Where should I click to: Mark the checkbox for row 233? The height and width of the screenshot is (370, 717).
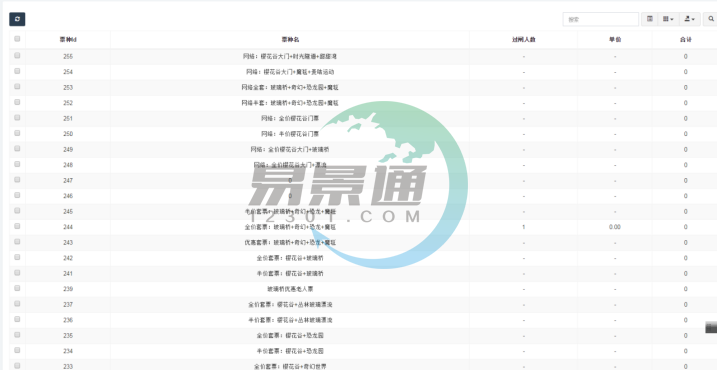tap(17, 365)
